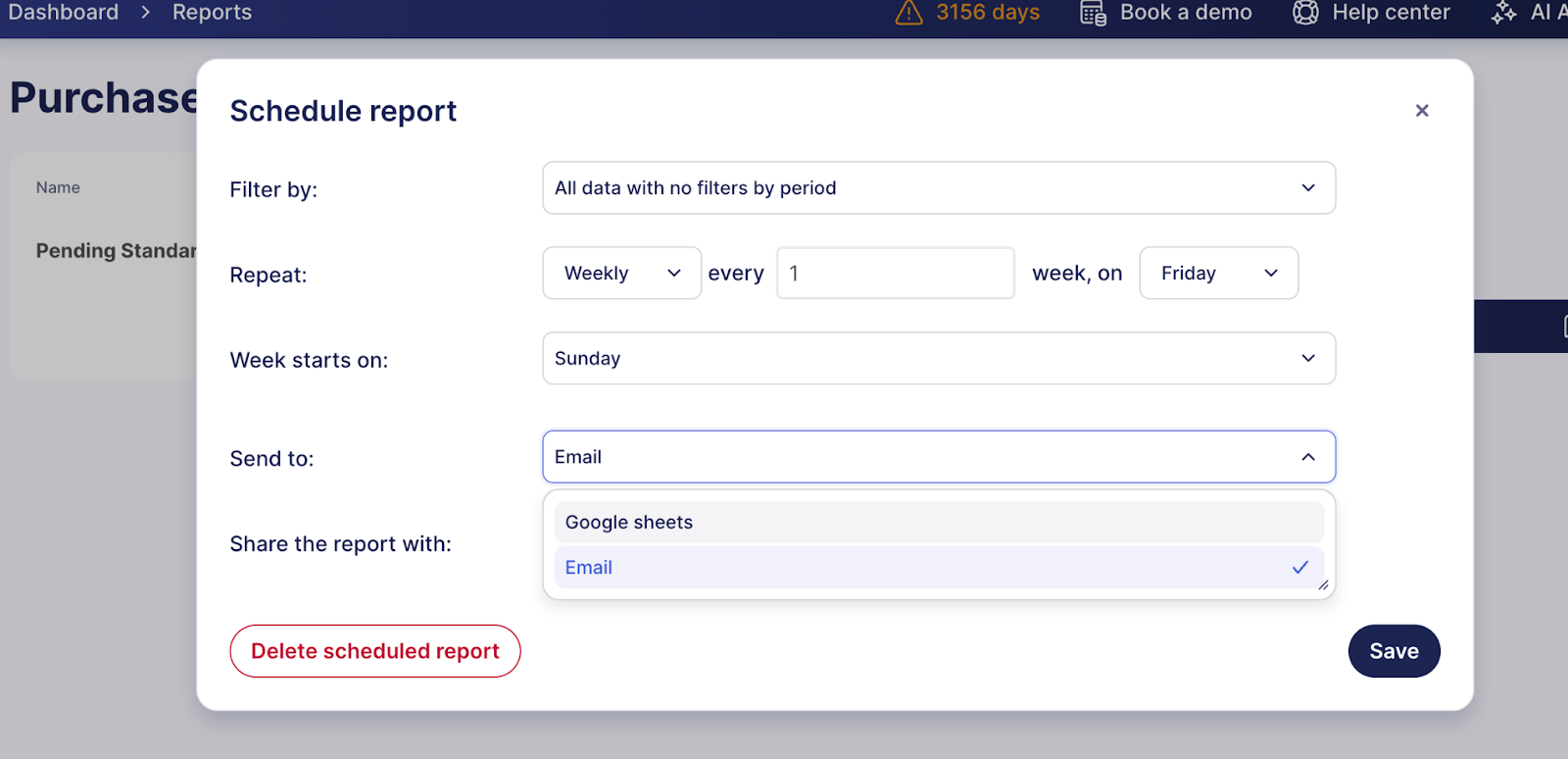
Task: Expand the Weekly repeat frequency dropdown
Action: 621,274
